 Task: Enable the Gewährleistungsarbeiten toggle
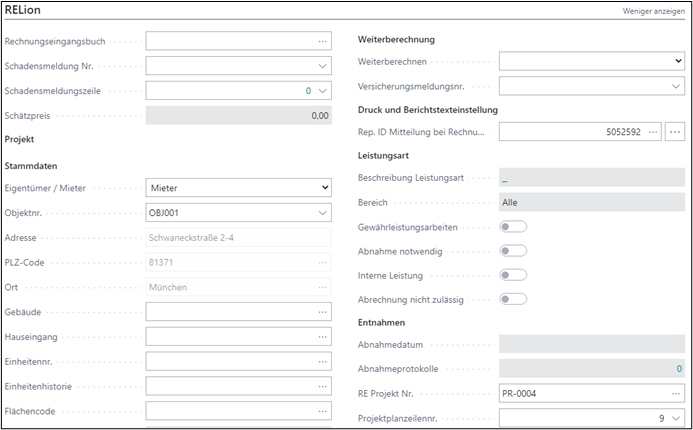pyautogui.click(x=513, y=227)
